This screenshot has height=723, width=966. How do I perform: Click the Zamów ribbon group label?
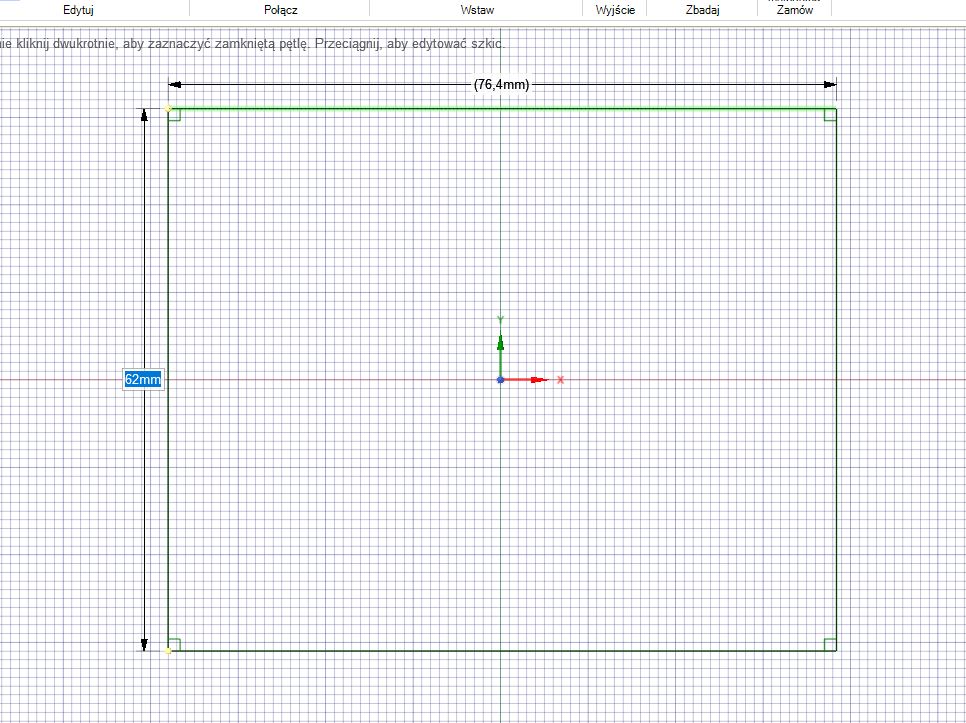(x=794, y=10)
